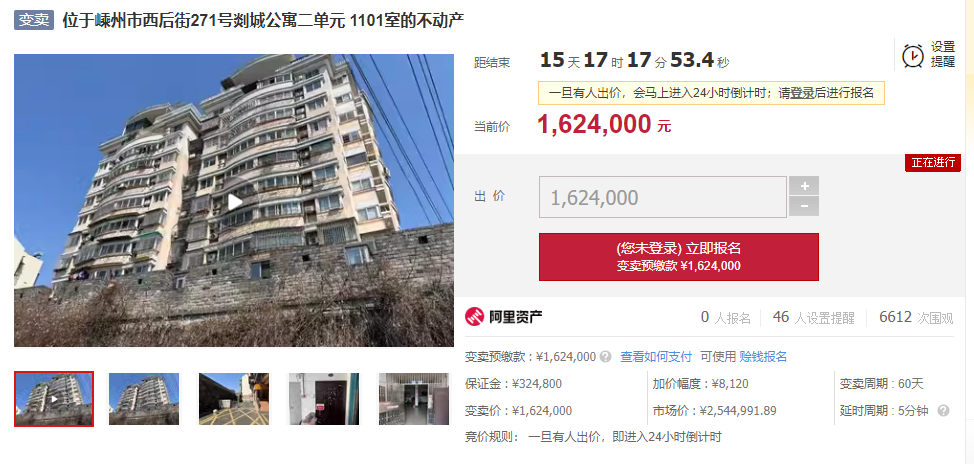Open the 查看如何支付 link
The height and width of the screenshot is (464, 974).
pyautogui.click(x=656, y=357)
